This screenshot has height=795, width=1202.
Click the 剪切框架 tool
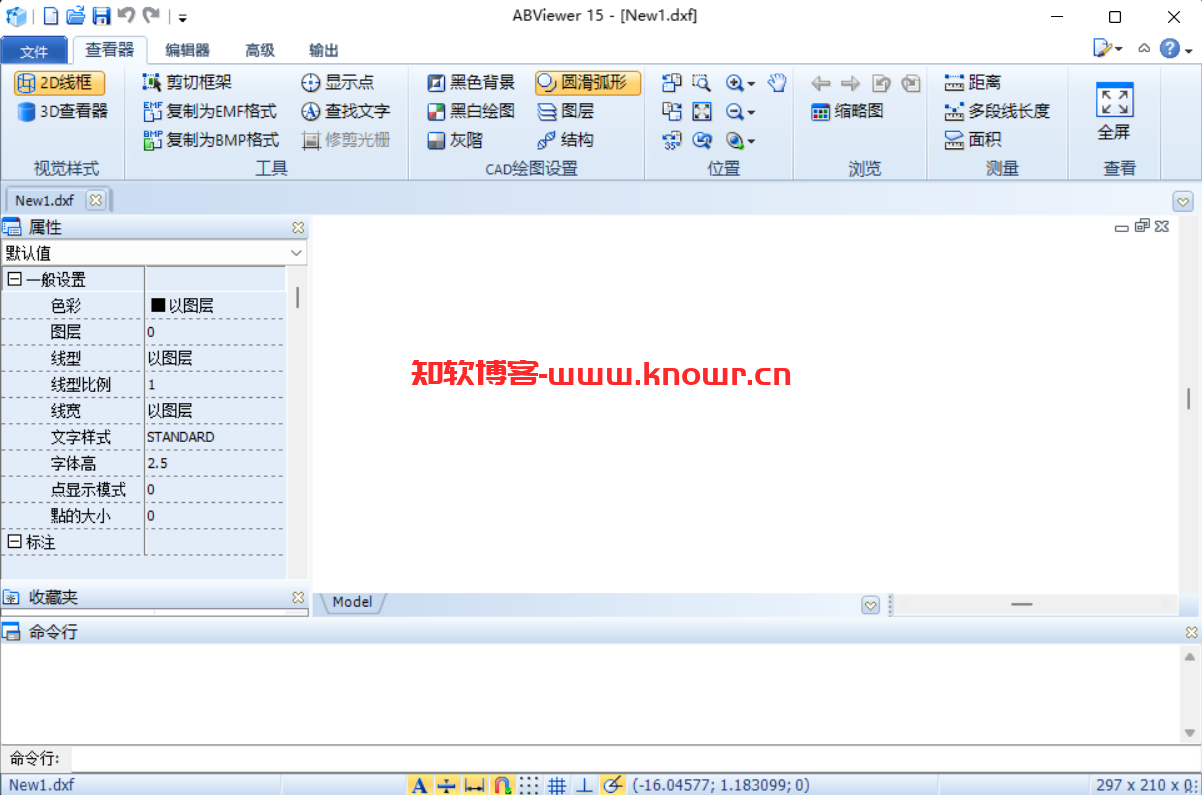point(188,83)
